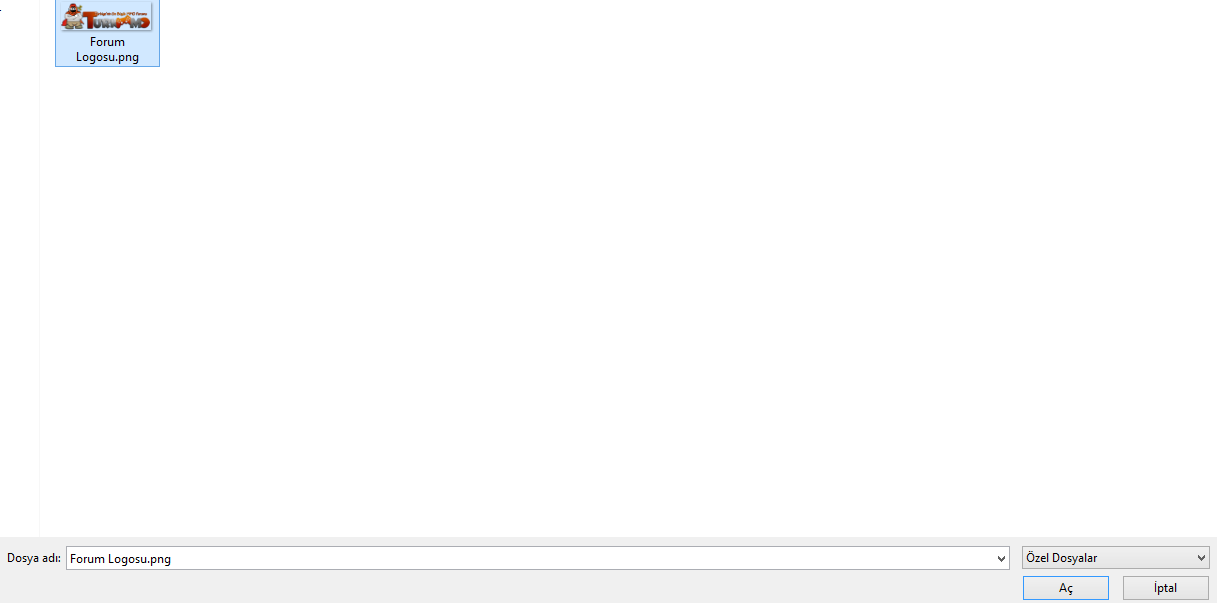This screenshot has height=603, width=1217.
Task: Expand the Dosya adı filename history arrow
Action: coord(1000,558)
